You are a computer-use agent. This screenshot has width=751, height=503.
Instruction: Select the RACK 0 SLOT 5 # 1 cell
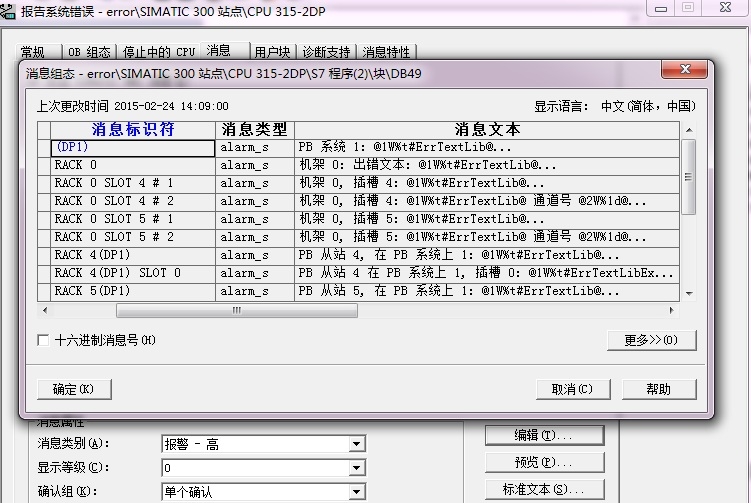[133, 219]
